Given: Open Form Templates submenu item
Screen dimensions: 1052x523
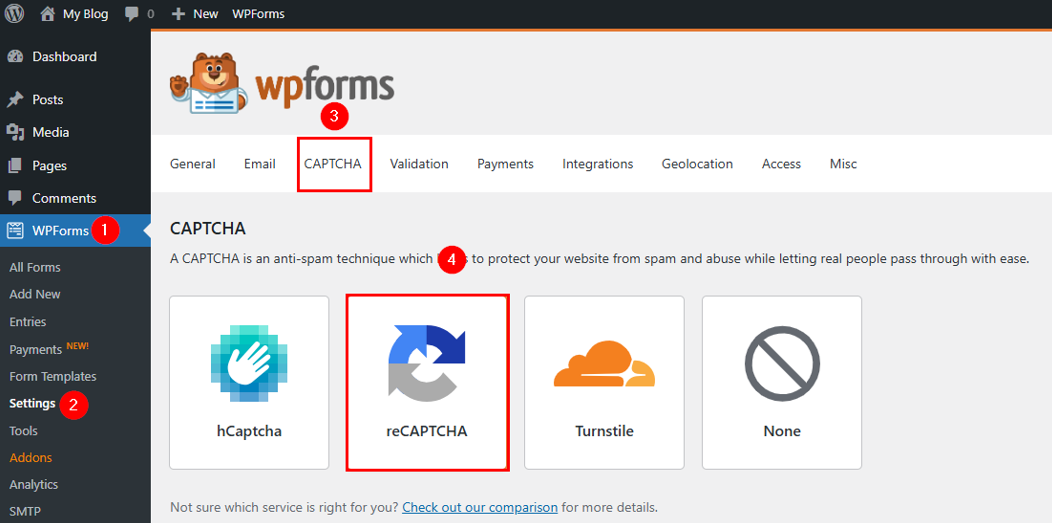Looking at the screenshot, I should tap(53, 376).
